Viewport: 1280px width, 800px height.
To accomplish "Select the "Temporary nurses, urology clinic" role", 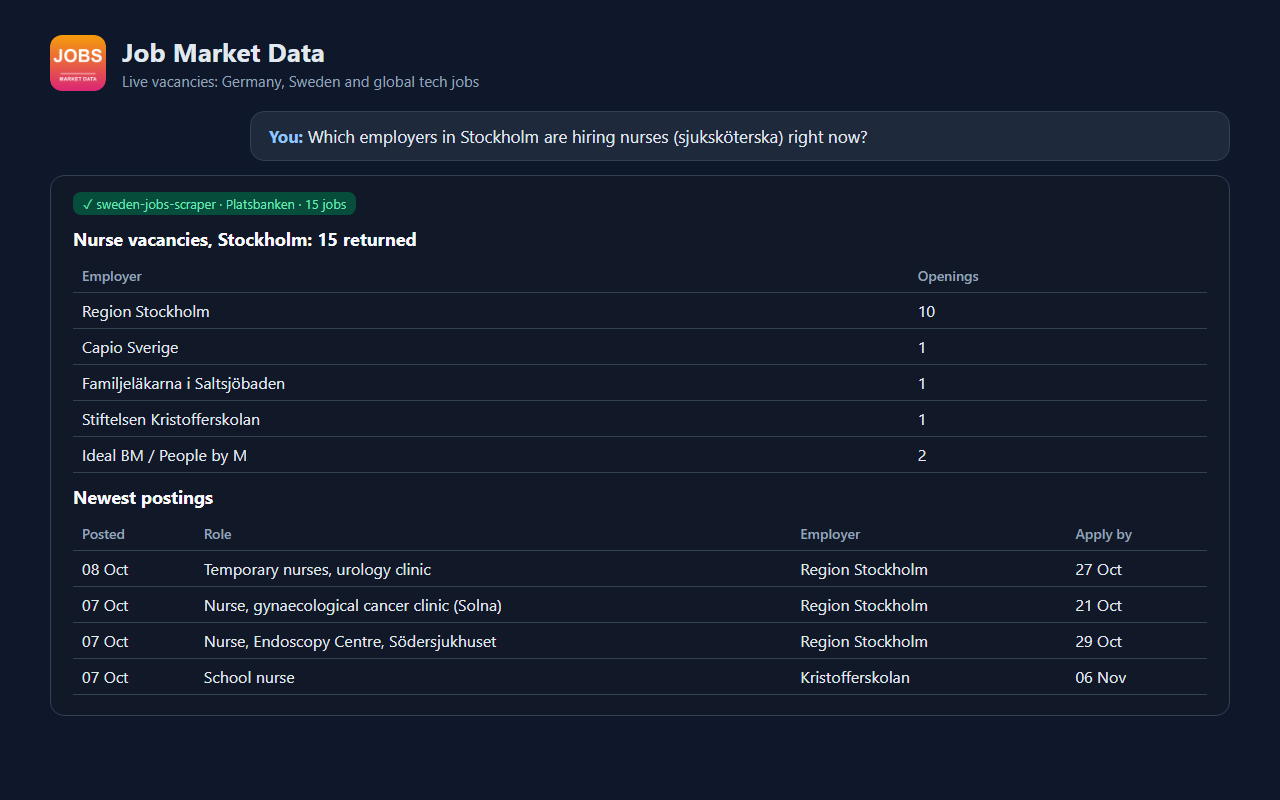I will 317,569.
